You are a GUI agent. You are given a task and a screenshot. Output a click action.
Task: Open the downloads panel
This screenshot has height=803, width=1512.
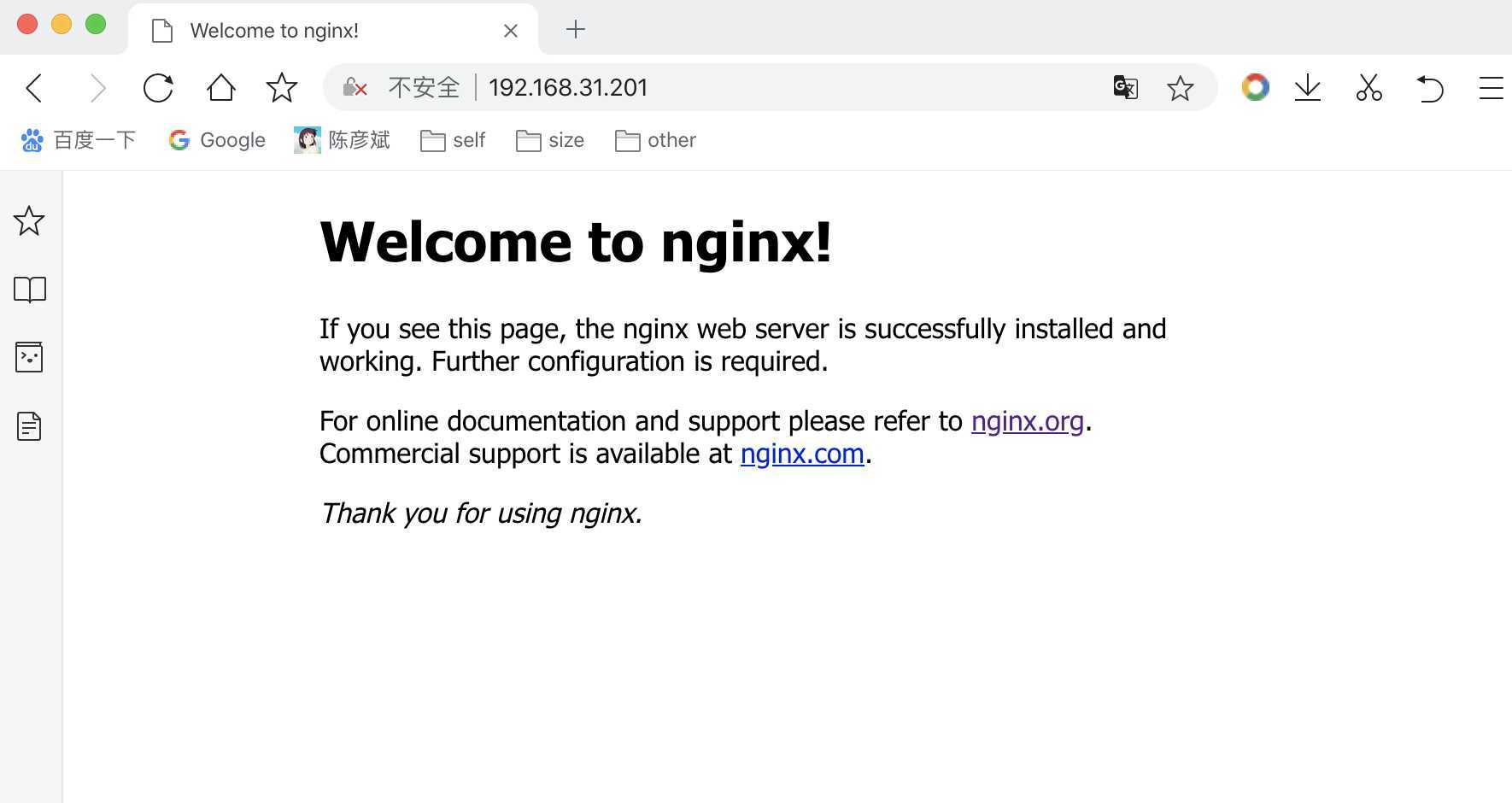tap(1308, 87)
